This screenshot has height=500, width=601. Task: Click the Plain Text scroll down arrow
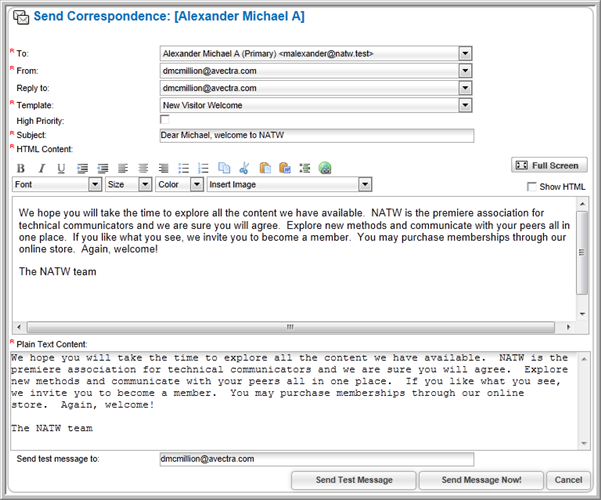584,444
